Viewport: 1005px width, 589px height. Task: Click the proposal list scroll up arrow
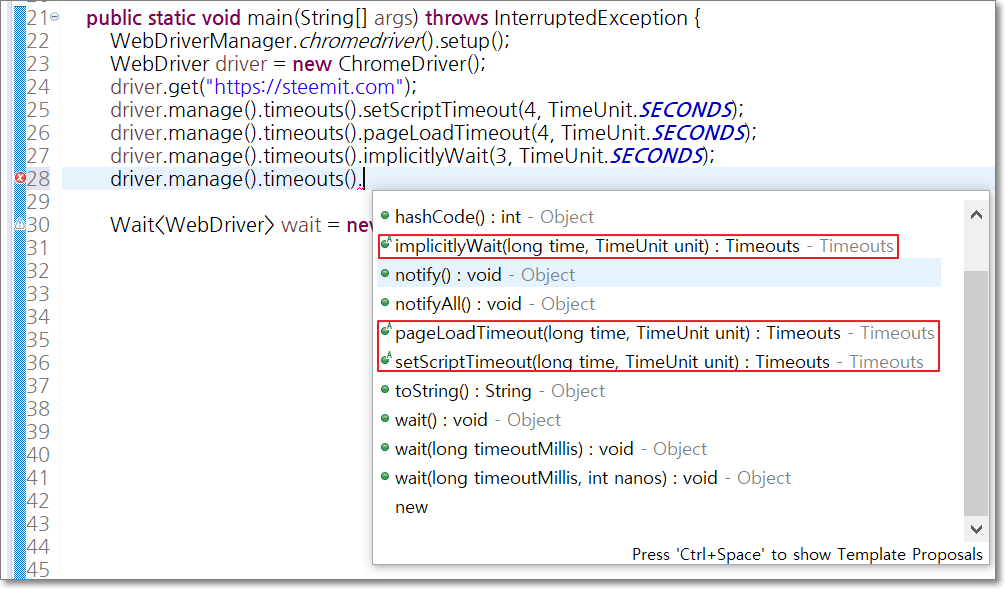click(x=976, y=215)
